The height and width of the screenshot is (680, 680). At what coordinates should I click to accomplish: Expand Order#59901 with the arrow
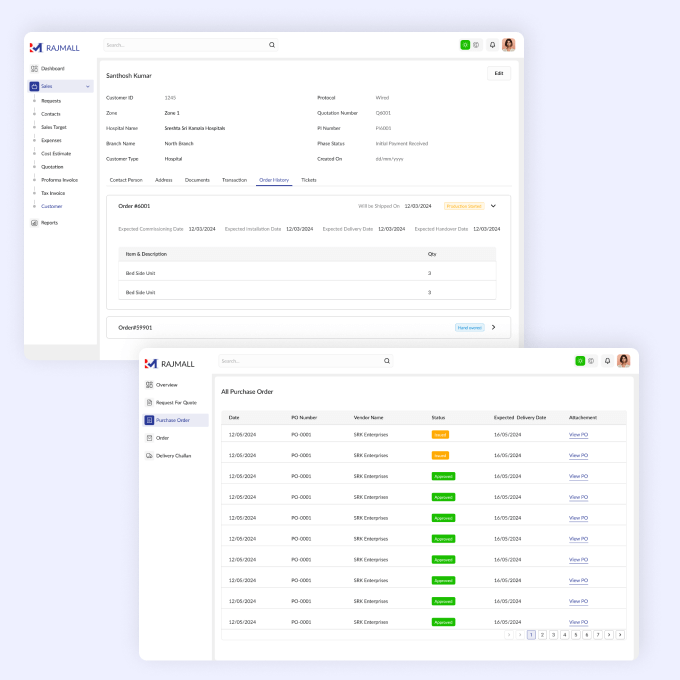point(493,327)
